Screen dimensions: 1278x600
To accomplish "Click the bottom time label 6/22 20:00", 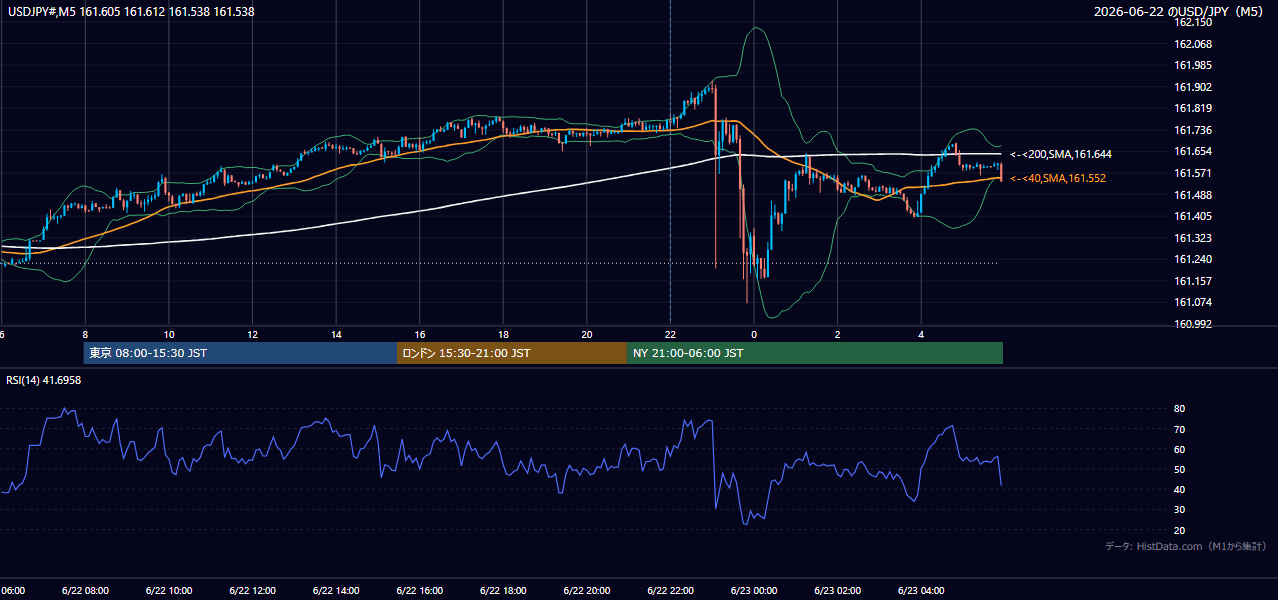I will pyautogui.click(x=587, y=591).
